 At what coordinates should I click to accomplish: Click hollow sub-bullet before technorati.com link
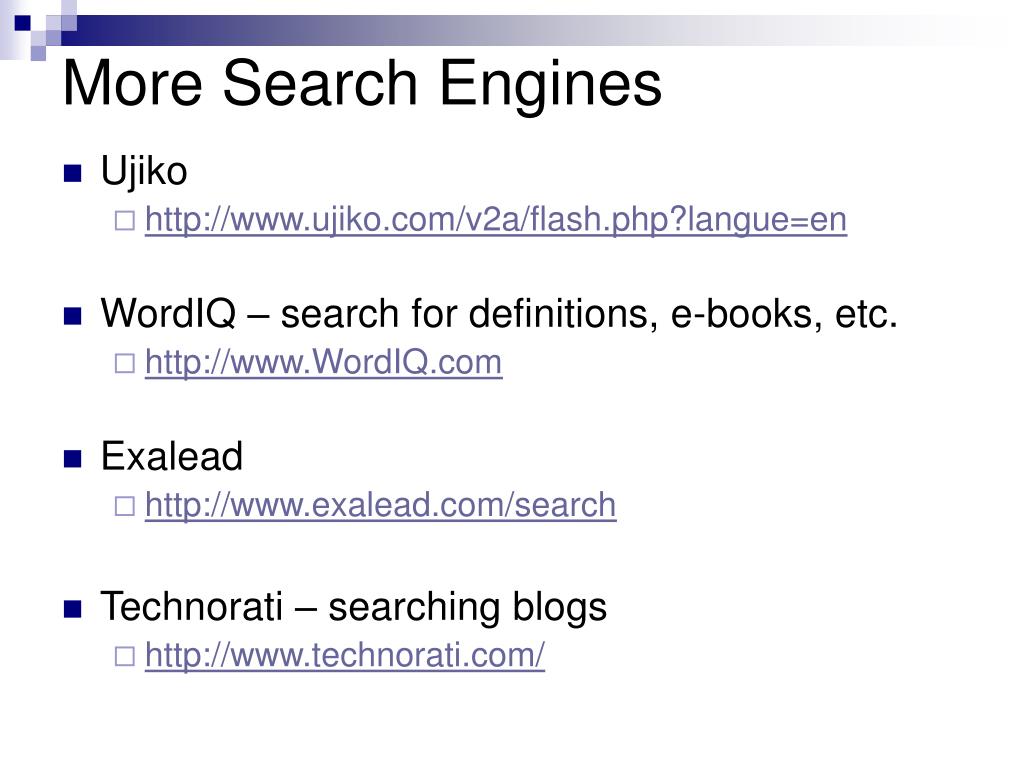pos(125,656)
